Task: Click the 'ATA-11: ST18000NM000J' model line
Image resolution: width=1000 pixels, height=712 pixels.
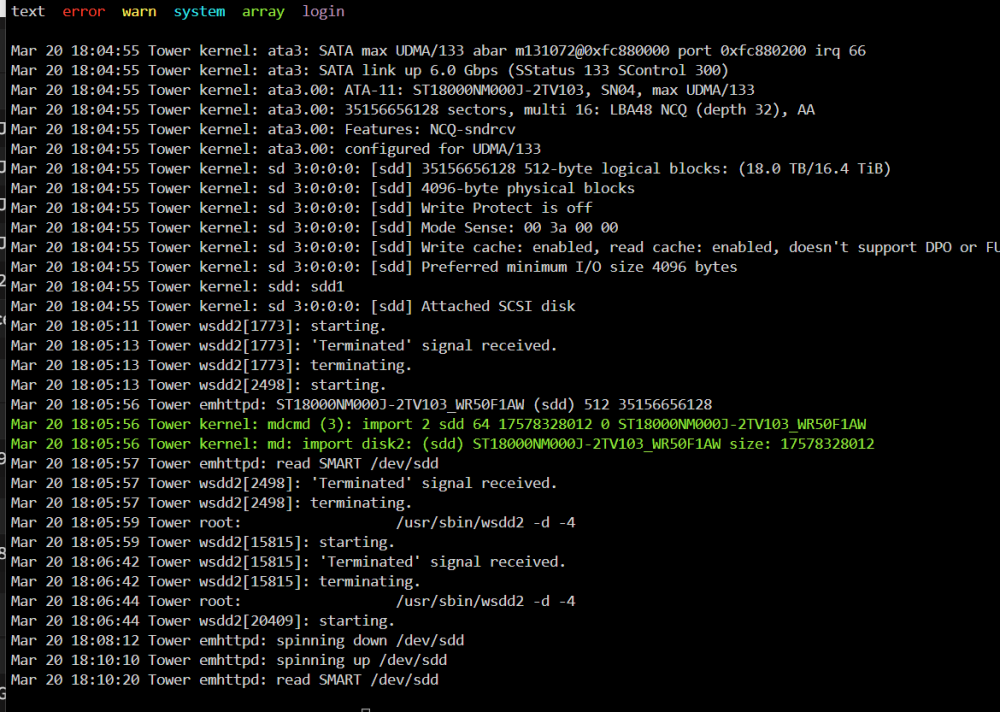Action: (x=383, y=90)
